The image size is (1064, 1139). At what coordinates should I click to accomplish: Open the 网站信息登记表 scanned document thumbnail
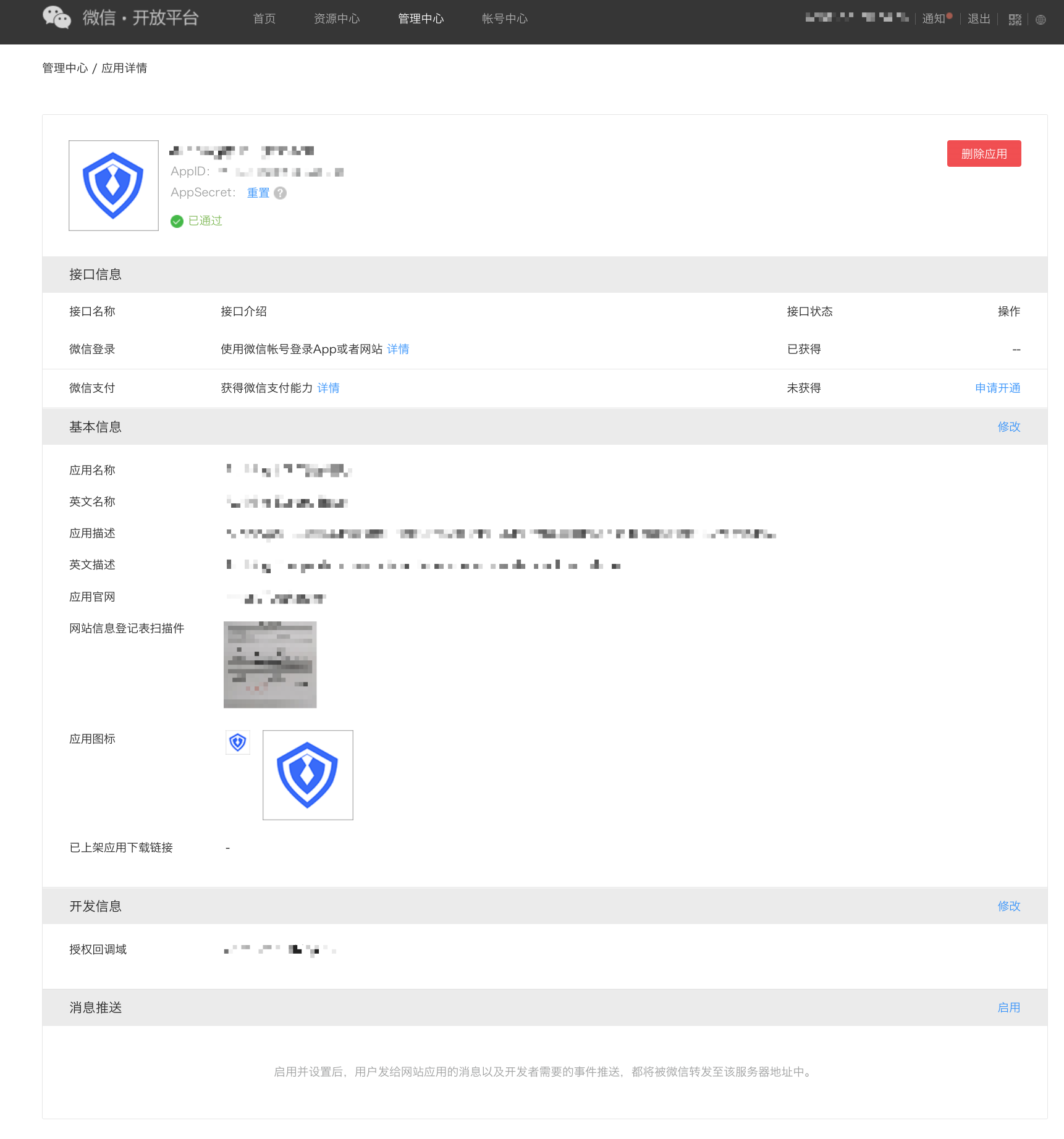[270, 665]
